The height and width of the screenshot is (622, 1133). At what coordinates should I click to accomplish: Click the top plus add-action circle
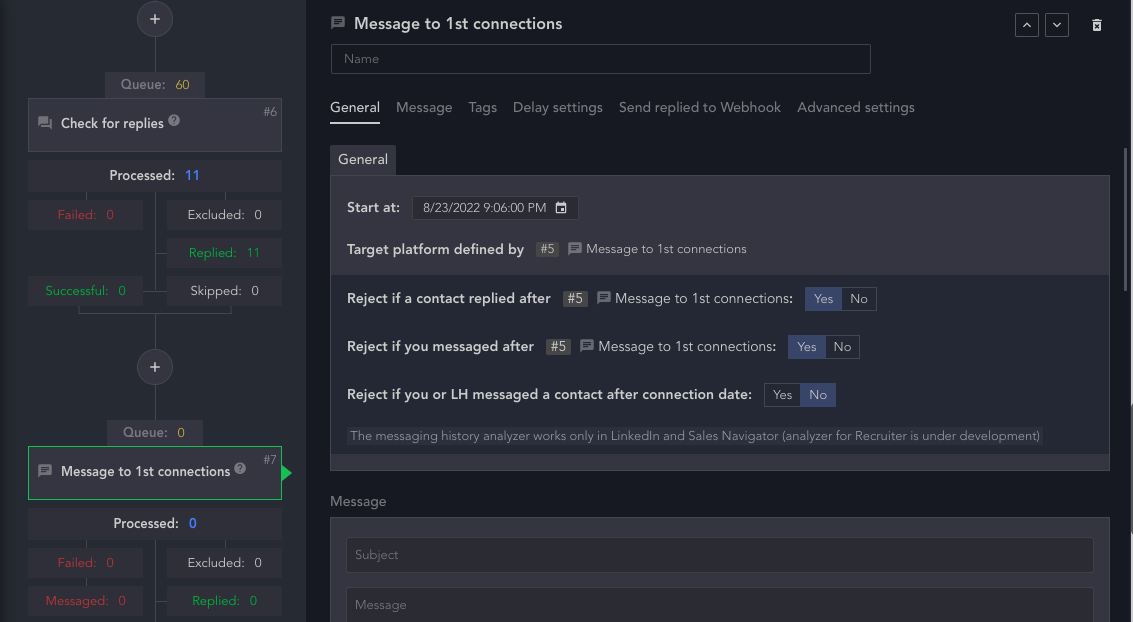coord(154,19)
